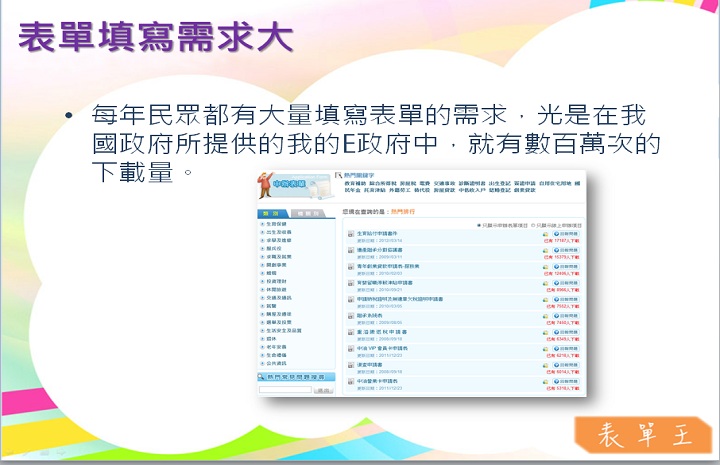The width and height of the screenshot is (720, 465).
Task: Switch to the 類別 tab
Action: pyautogui.click(x=271, y=214)
